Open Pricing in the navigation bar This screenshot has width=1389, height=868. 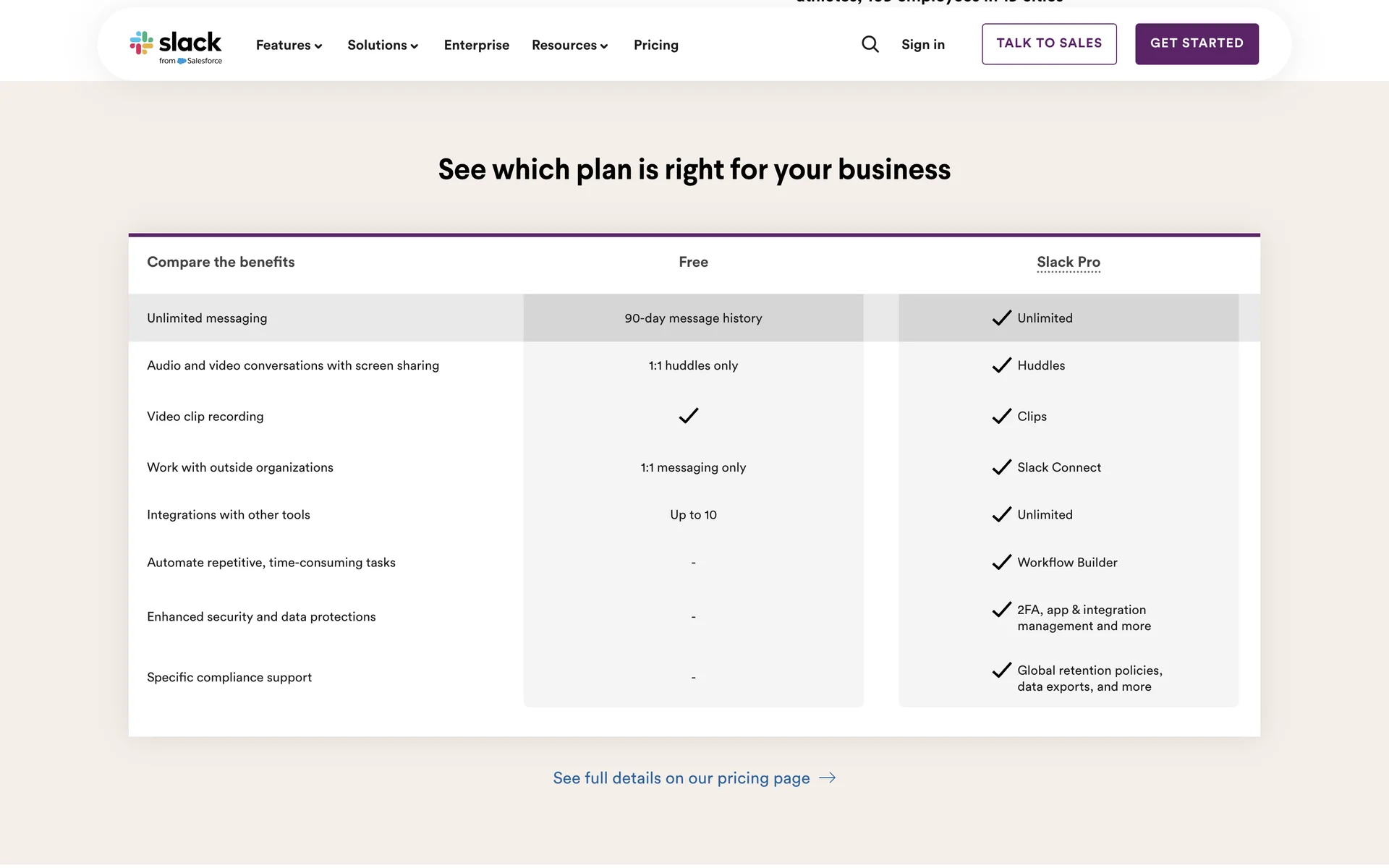pos(656,45)
